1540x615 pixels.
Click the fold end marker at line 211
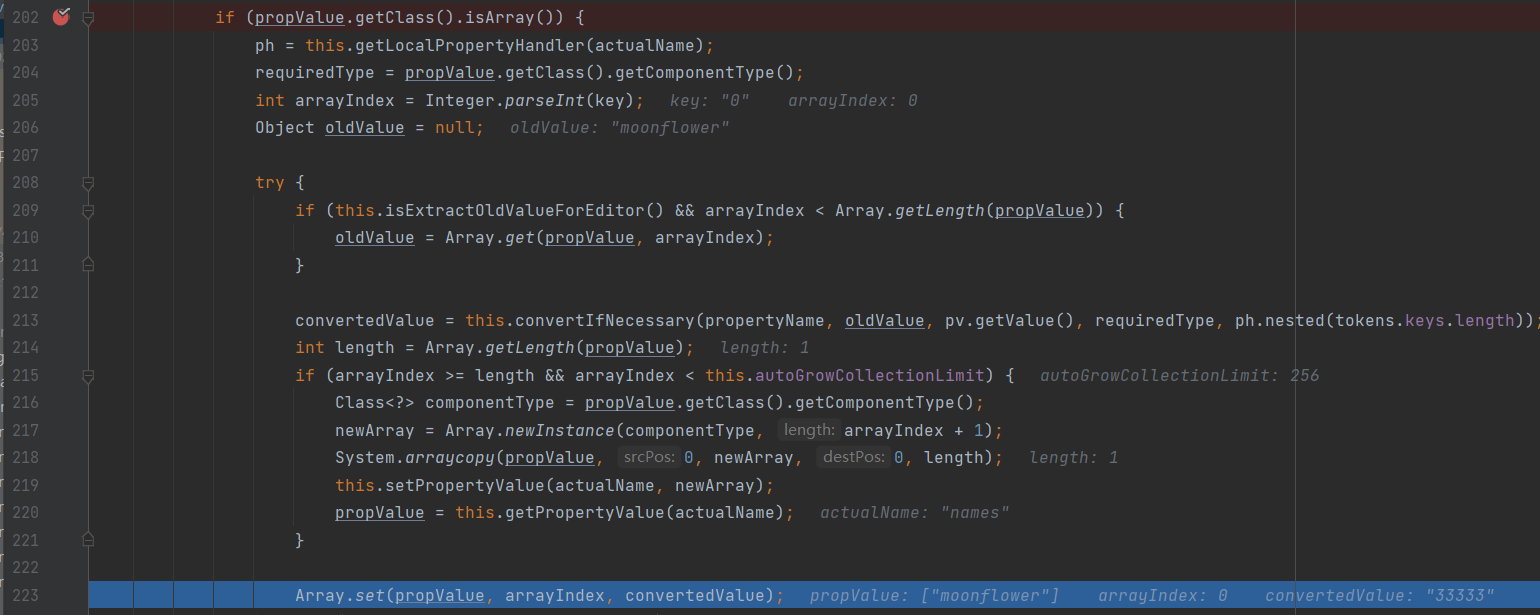(x=88, y=265)
